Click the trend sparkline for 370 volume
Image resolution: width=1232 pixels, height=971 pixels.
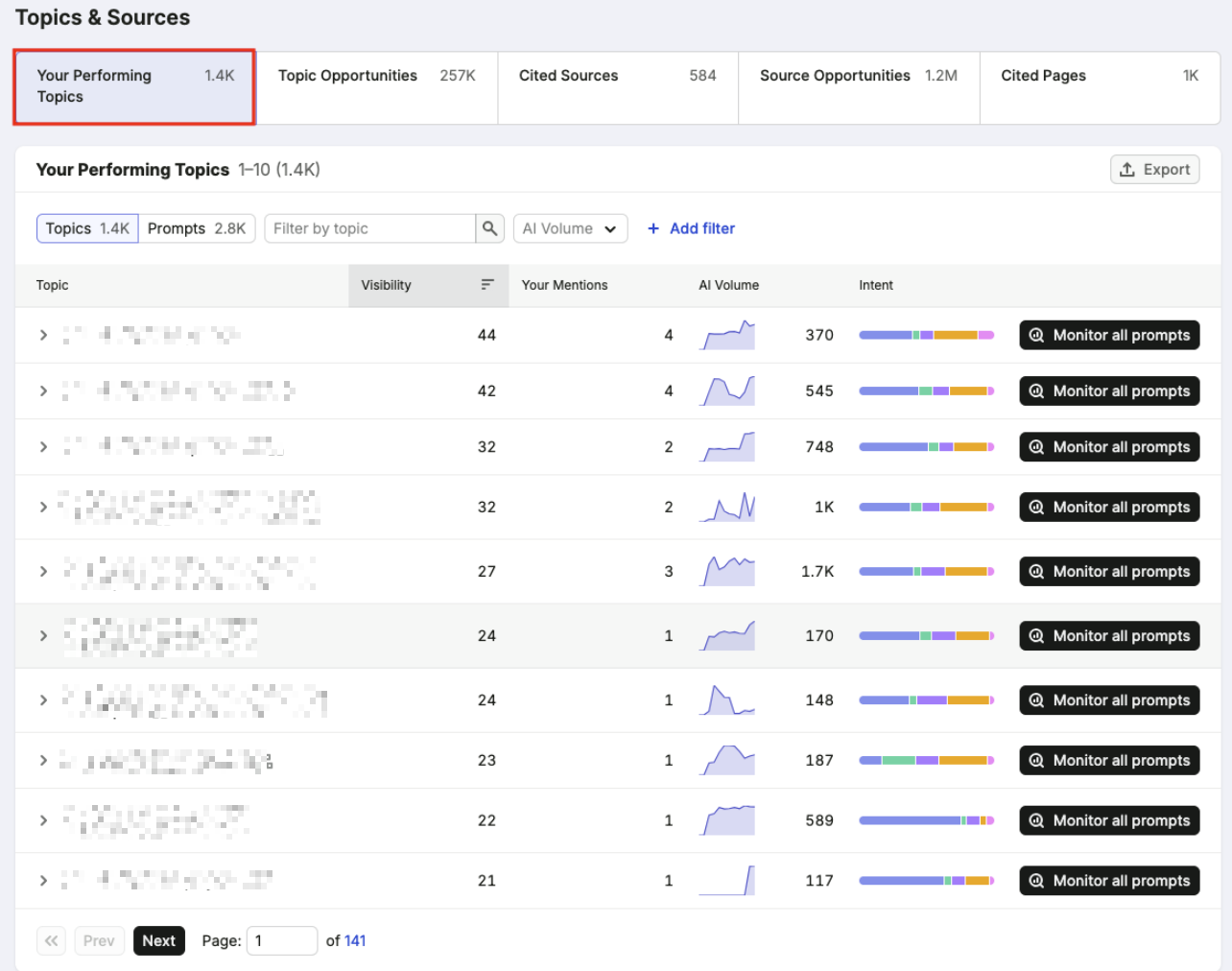(x=727, y=335)
